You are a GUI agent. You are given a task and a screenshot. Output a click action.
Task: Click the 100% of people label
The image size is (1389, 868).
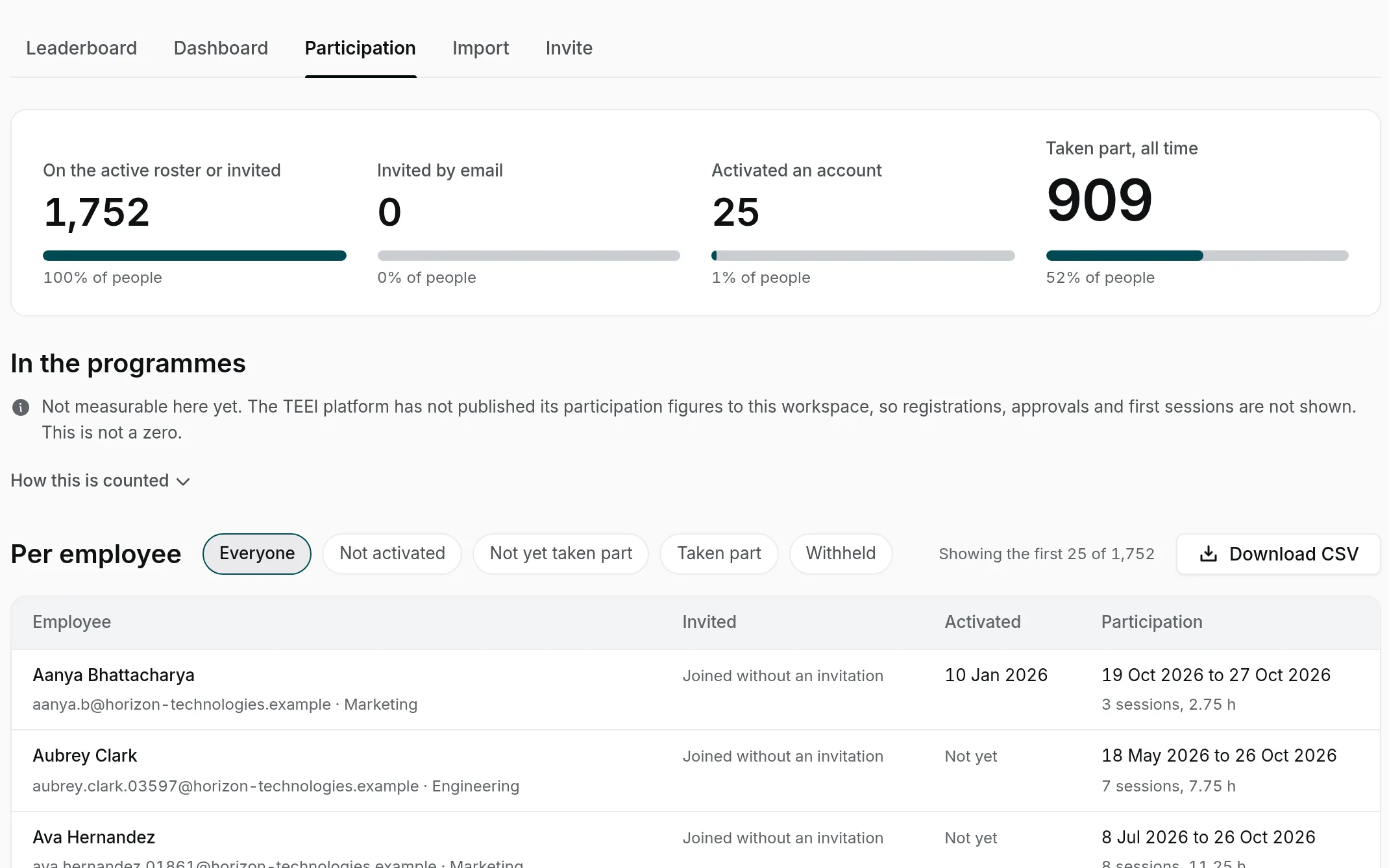tap(103, 278)
